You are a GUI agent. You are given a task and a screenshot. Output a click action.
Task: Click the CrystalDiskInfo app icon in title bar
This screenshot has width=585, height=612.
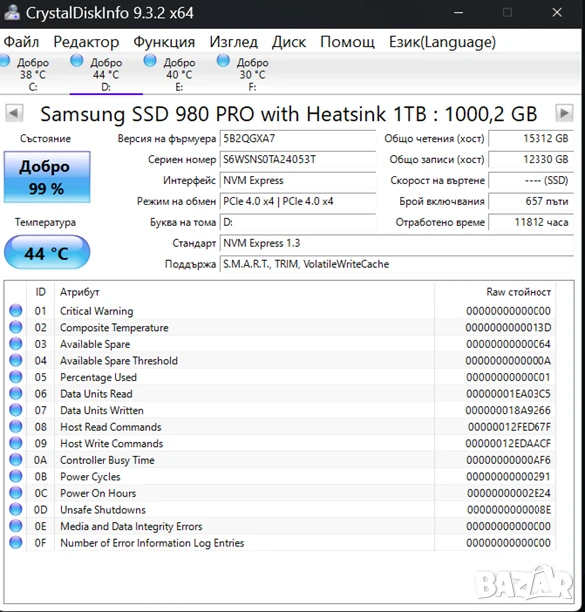coord(12,12)
